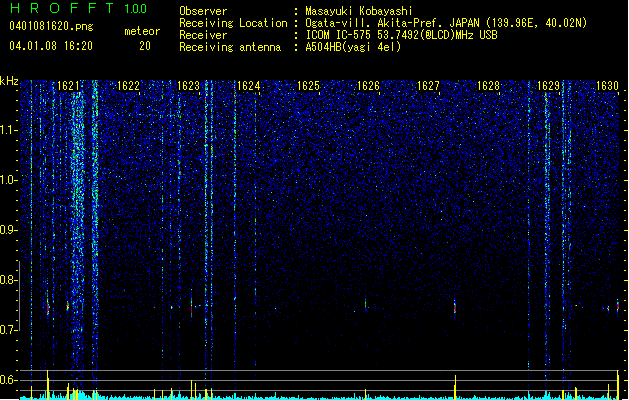Click the 0.8 kHz axis label
Image resolution: width=629 pixels, height=400 pixels.
pos(8,280)
